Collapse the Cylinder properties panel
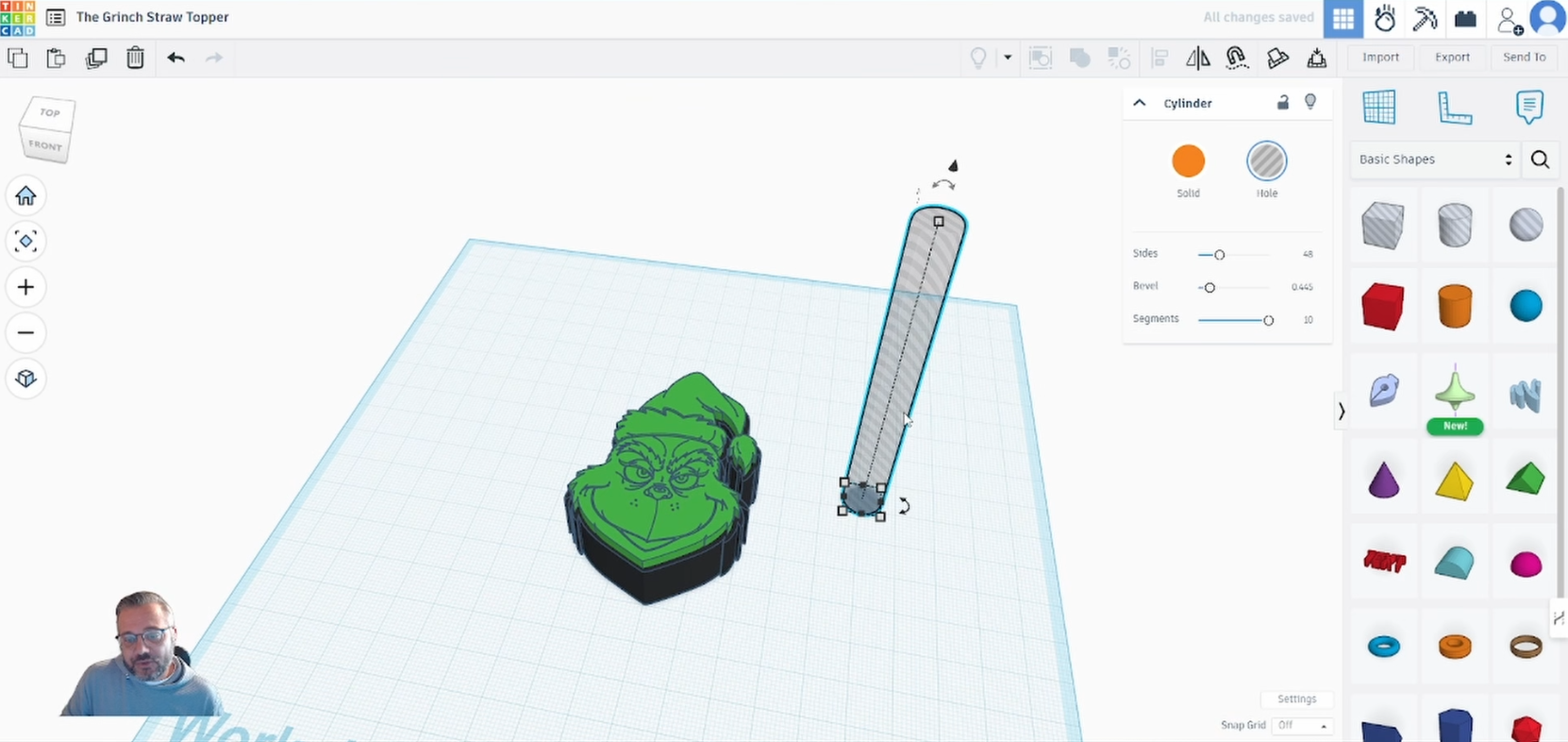The height and width of the screenshot is (742, 1568). pyautogui.click(x=1140, y=103)
